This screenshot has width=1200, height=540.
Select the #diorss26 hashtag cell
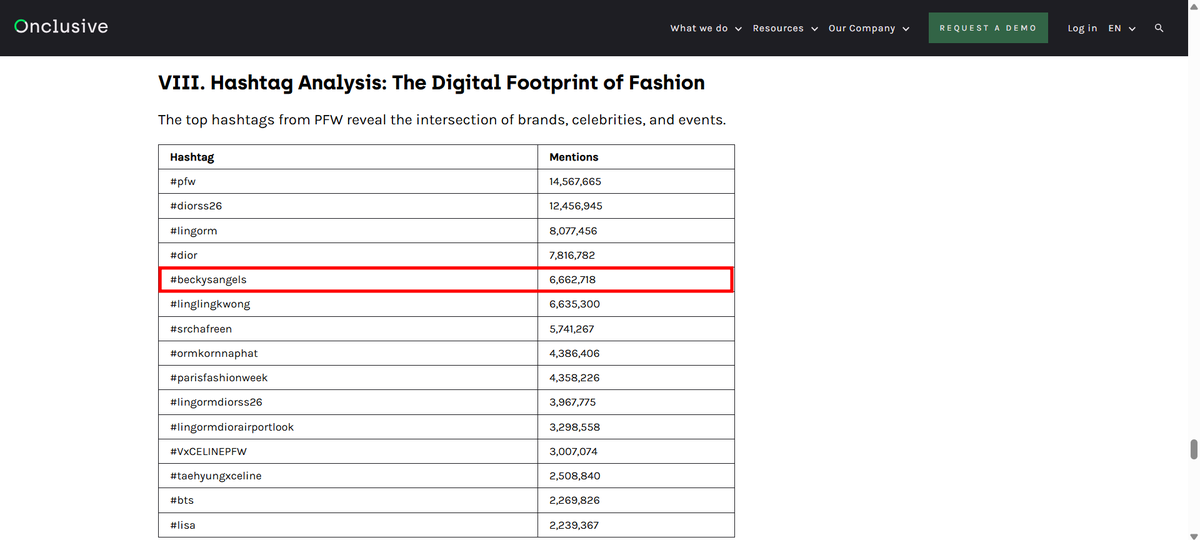coord(347,206)
